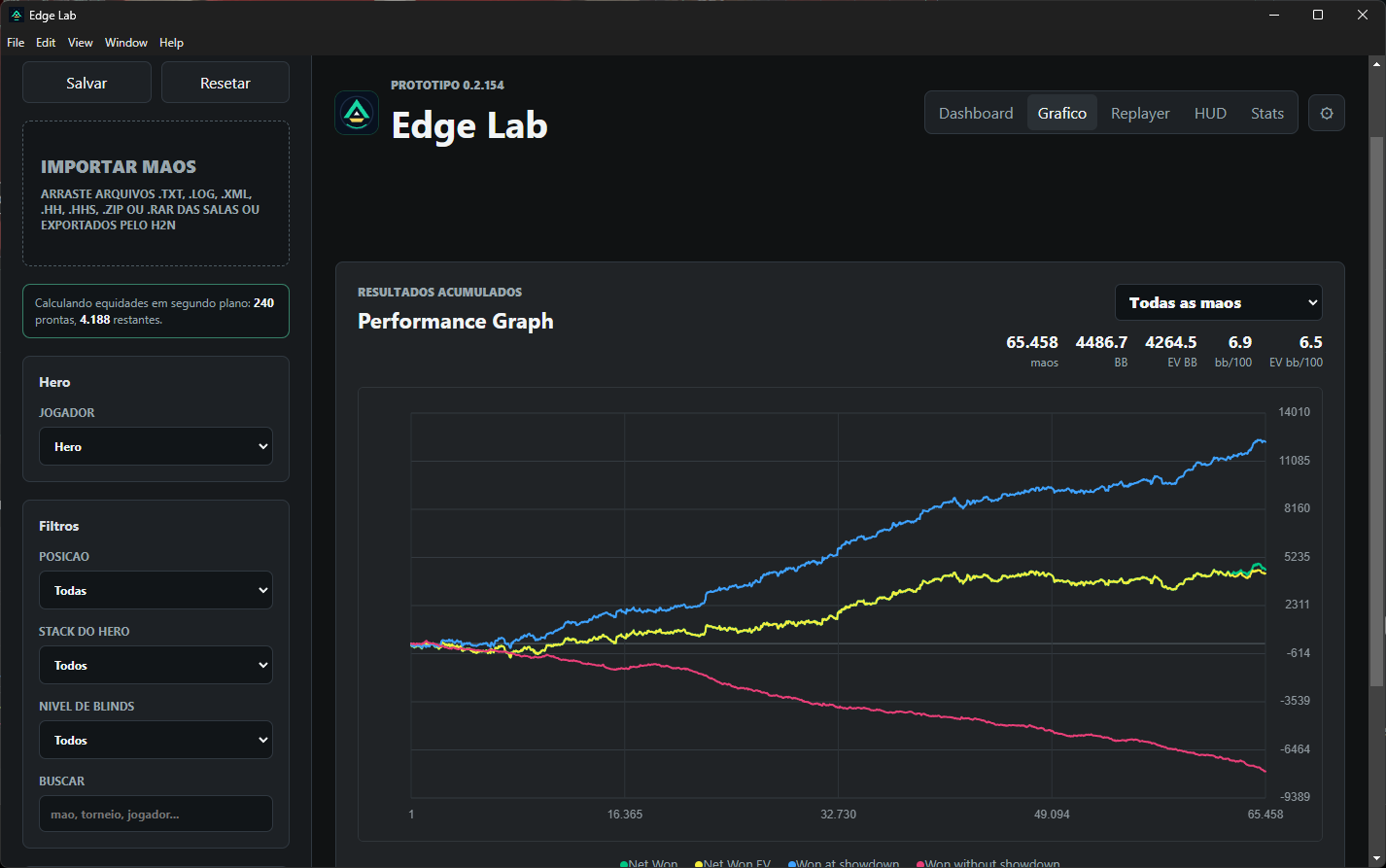
Task: Click the PROTOTIPO 0.2.154 version text
Action: tap(447, 86)
